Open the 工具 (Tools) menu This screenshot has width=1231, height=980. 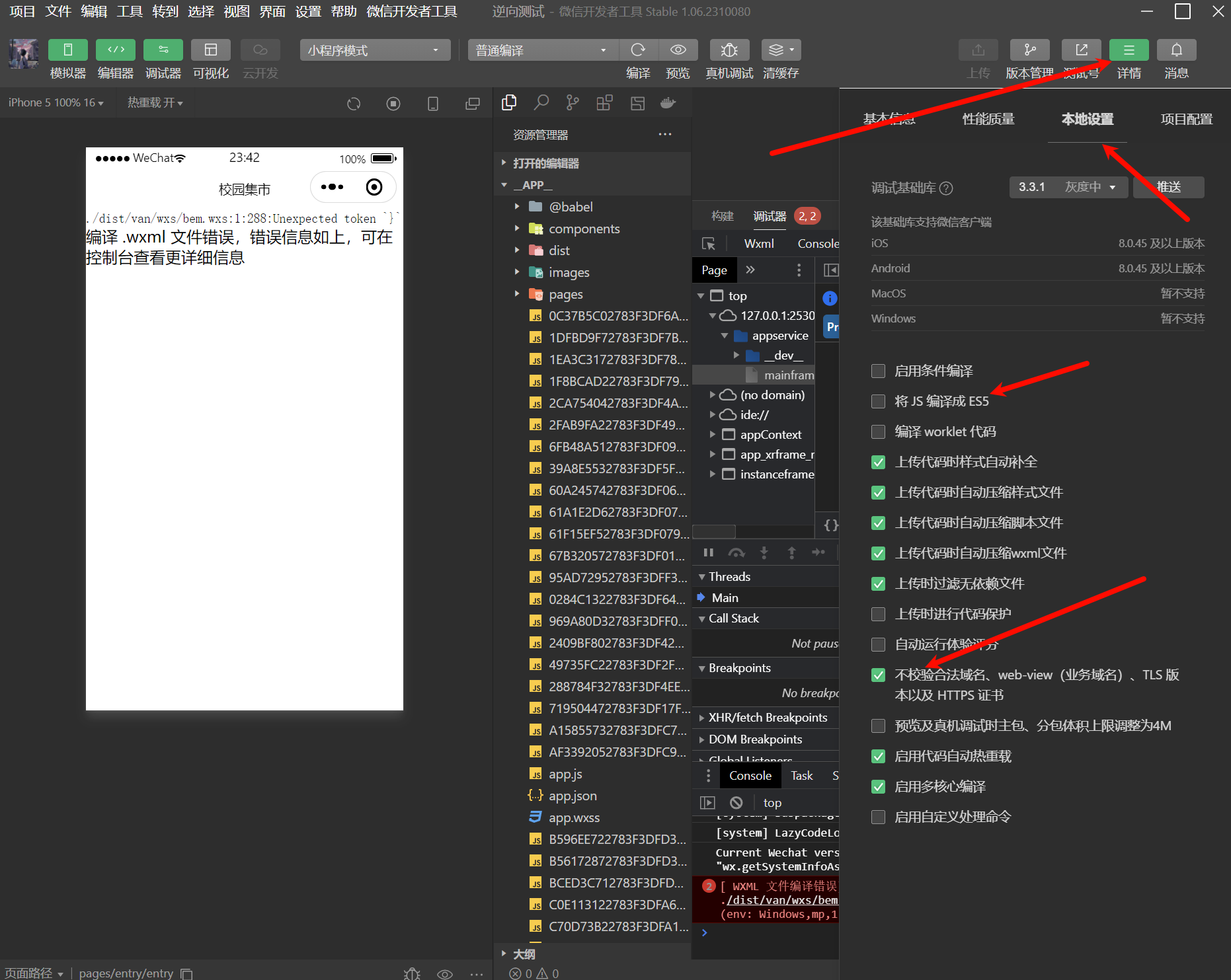pos(130,11)
